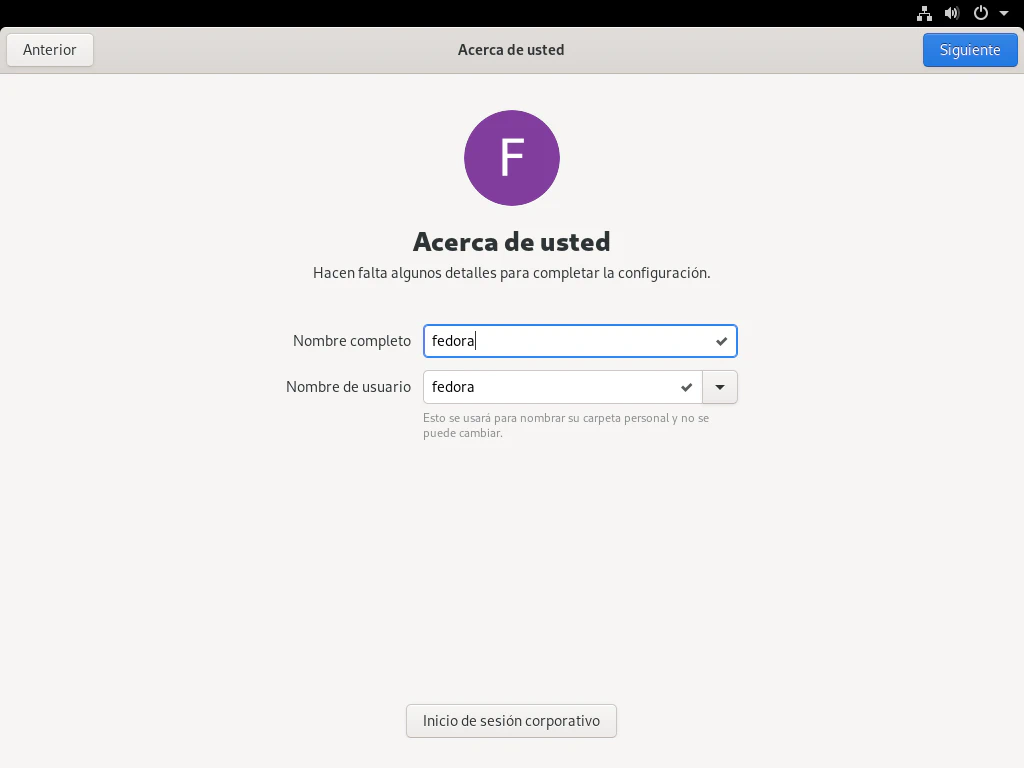Click the checkmark inside Nombre completo field
The width and height of the screenshot is (1024, 768).
pos(722,342)
